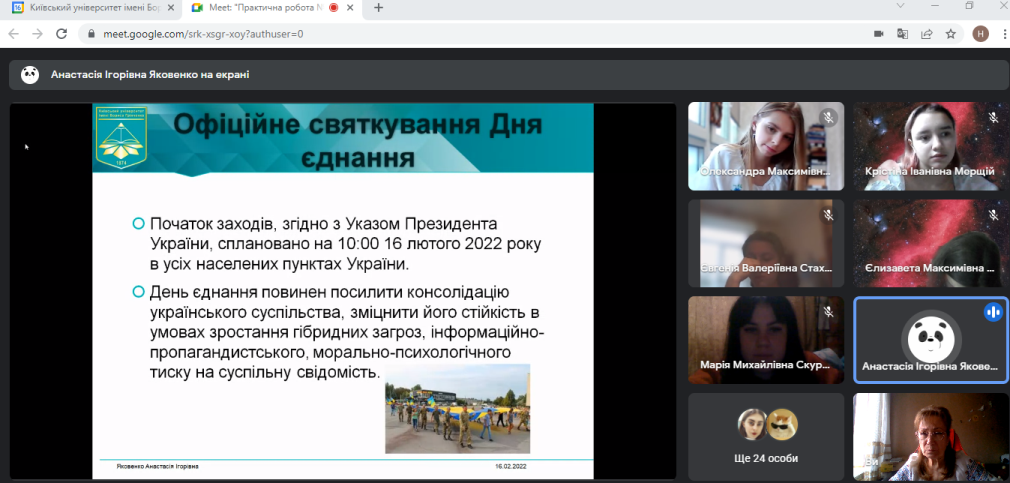Open the Chrome profile avatar
The width and height of the screenshot is (1010, 483).
tap(980, 33)
